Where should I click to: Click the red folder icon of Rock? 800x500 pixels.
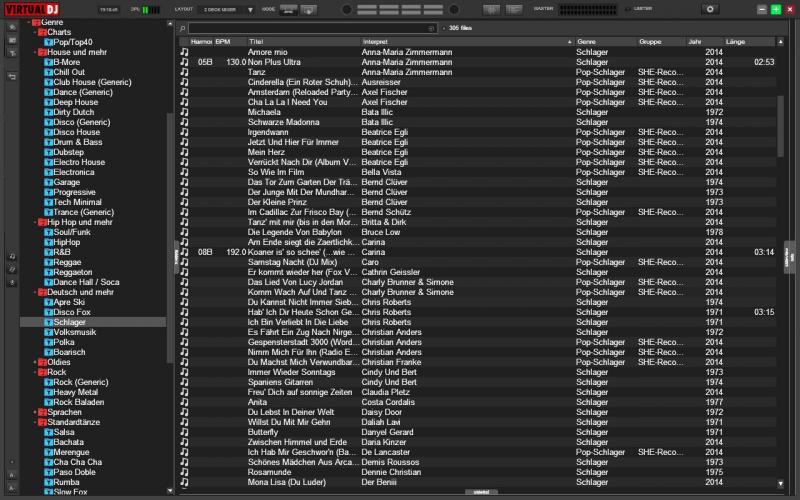tap(42, 372)
